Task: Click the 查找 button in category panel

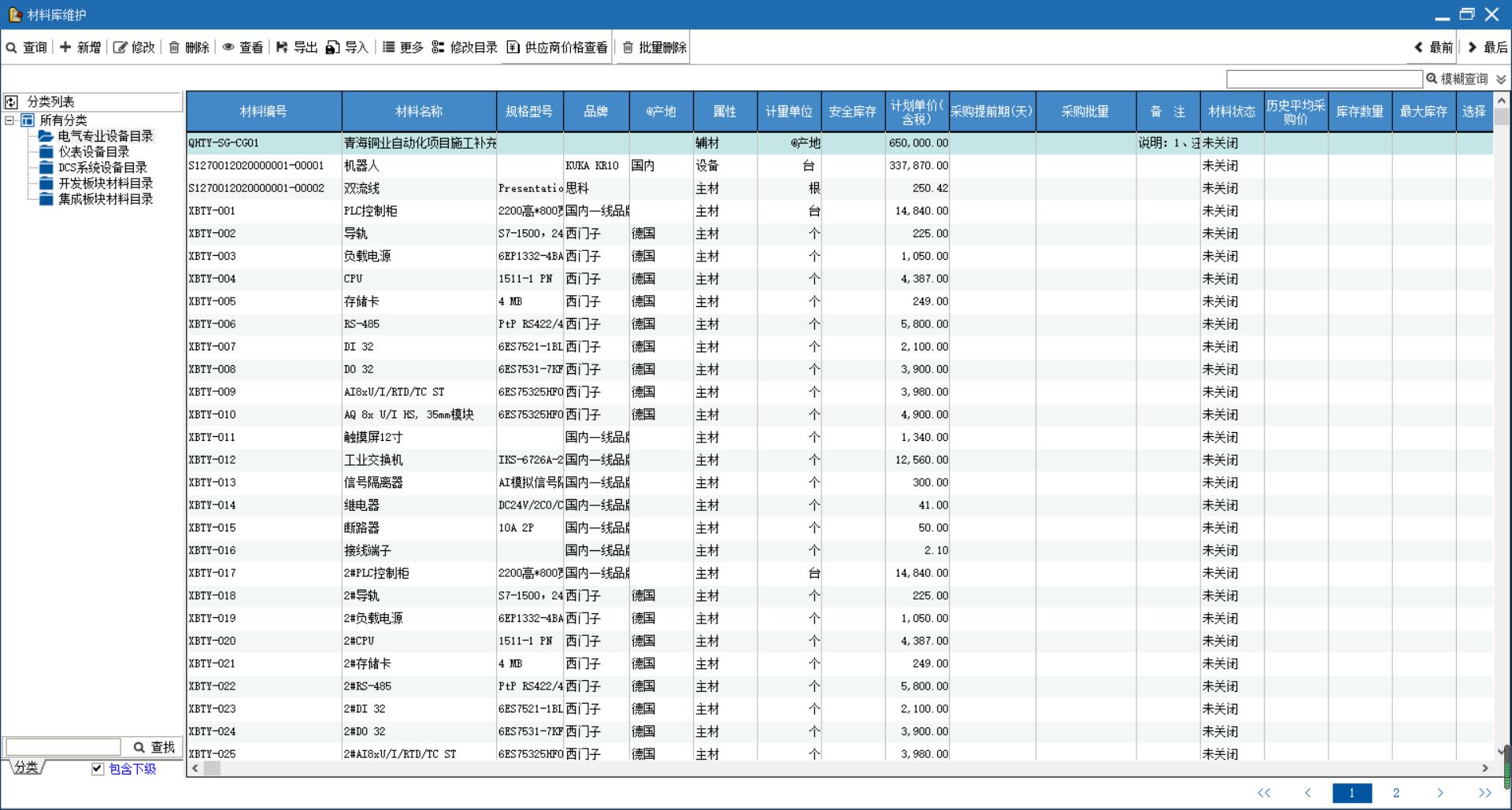Action: (154, 747)
